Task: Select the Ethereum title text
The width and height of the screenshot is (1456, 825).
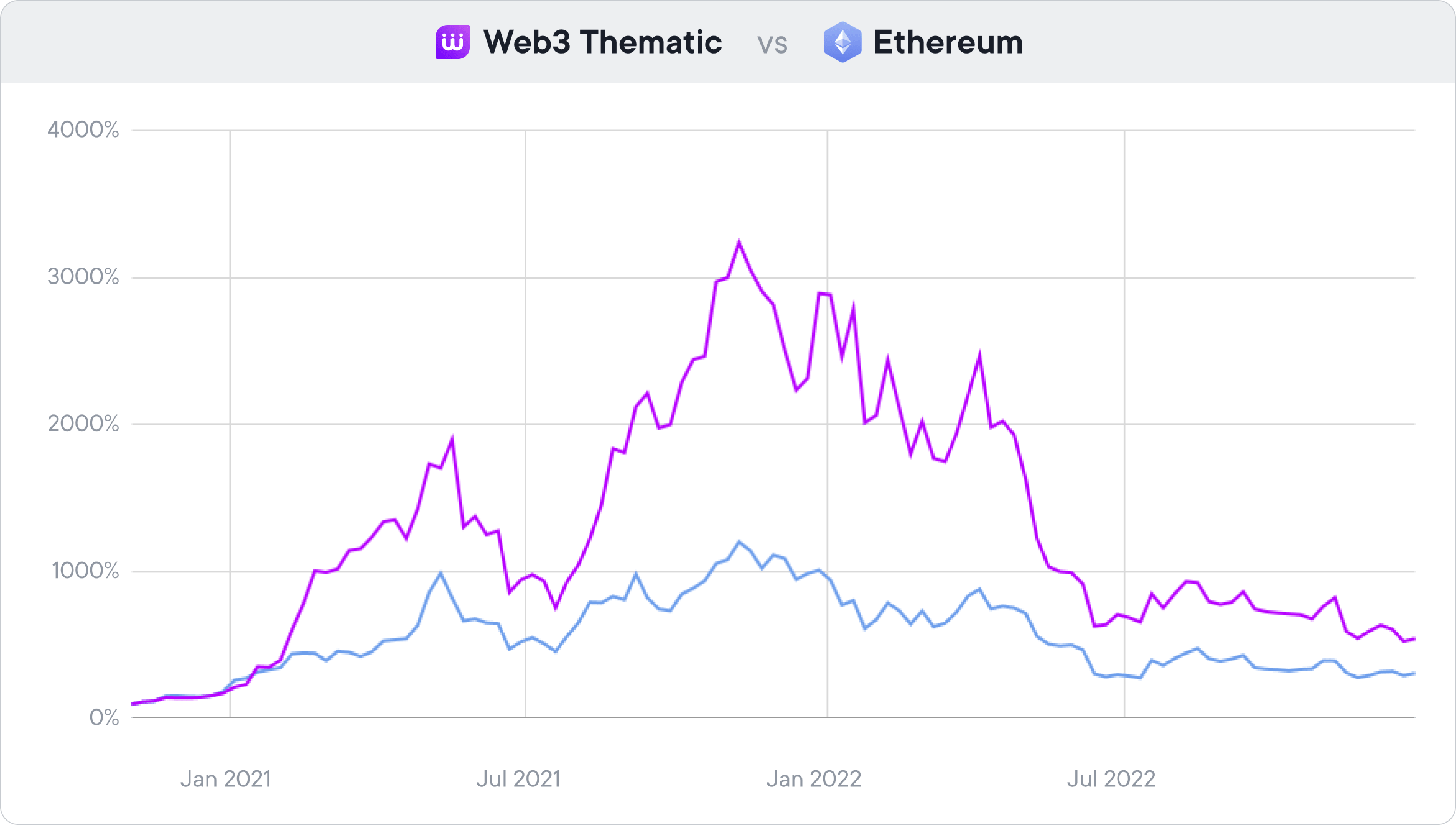Action: pos(948,42)
